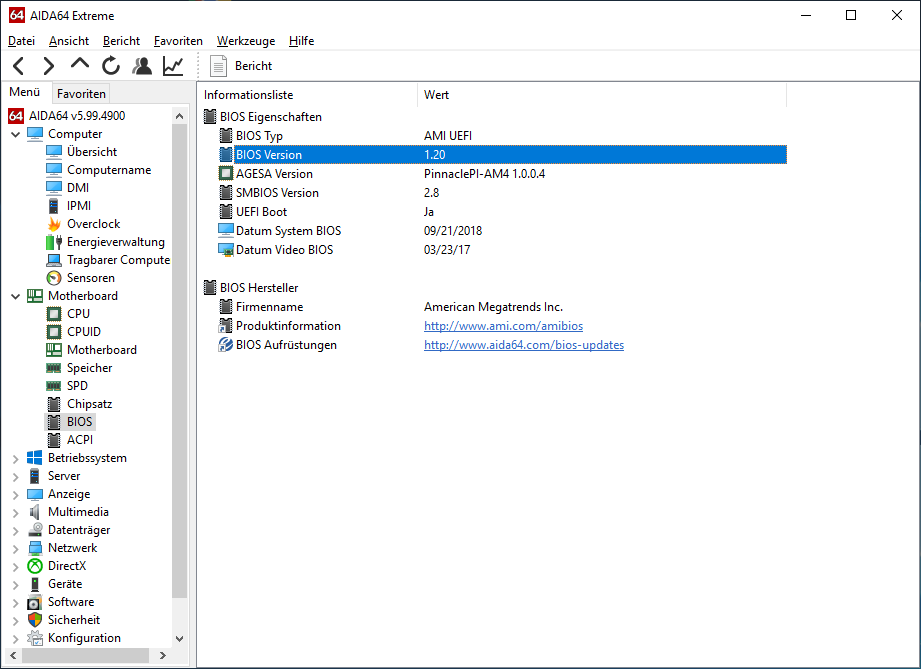
Task: Click the Datenträger disk drive icon
Action: [35, 530]
